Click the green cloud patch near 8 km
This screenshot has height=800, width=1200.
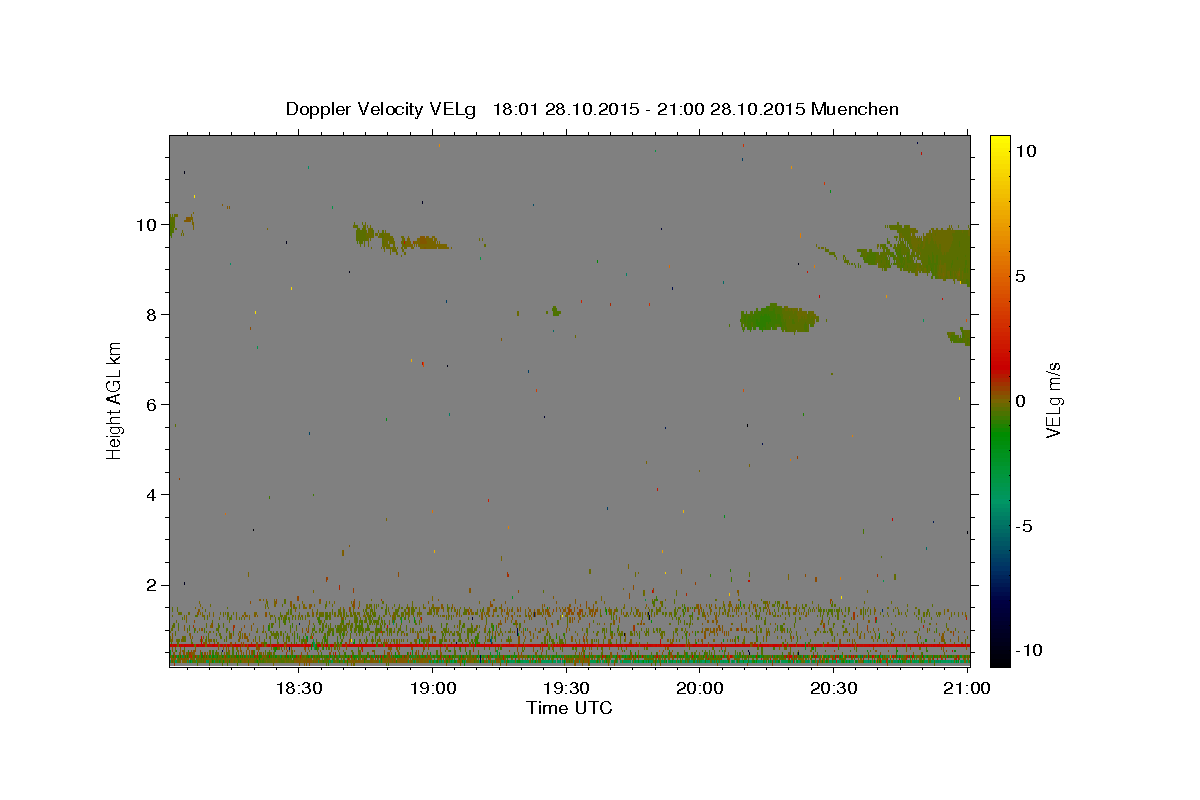tap(779, 318)
